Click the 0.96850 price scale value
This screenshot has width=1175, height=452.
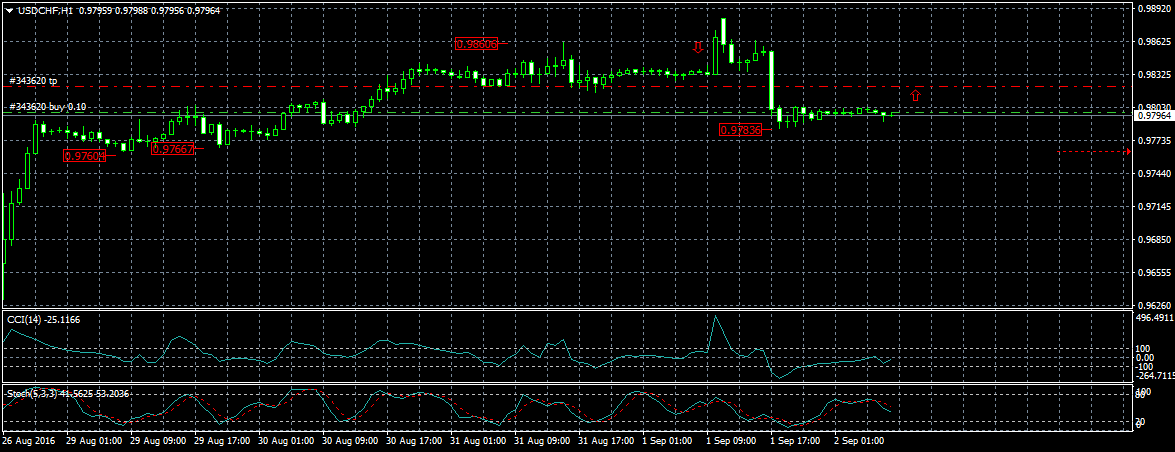[1154, 240]
